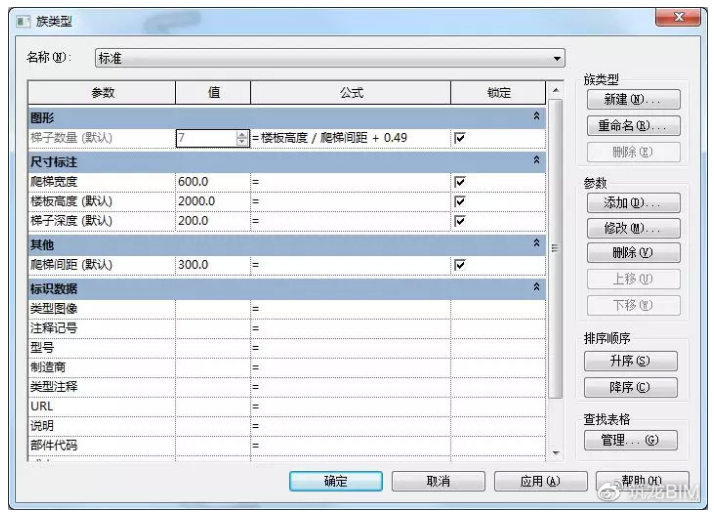Select the 梯子深度 (默认) parameter name
The height and width of the screenshot is (512, 714).
coord(71,221)
